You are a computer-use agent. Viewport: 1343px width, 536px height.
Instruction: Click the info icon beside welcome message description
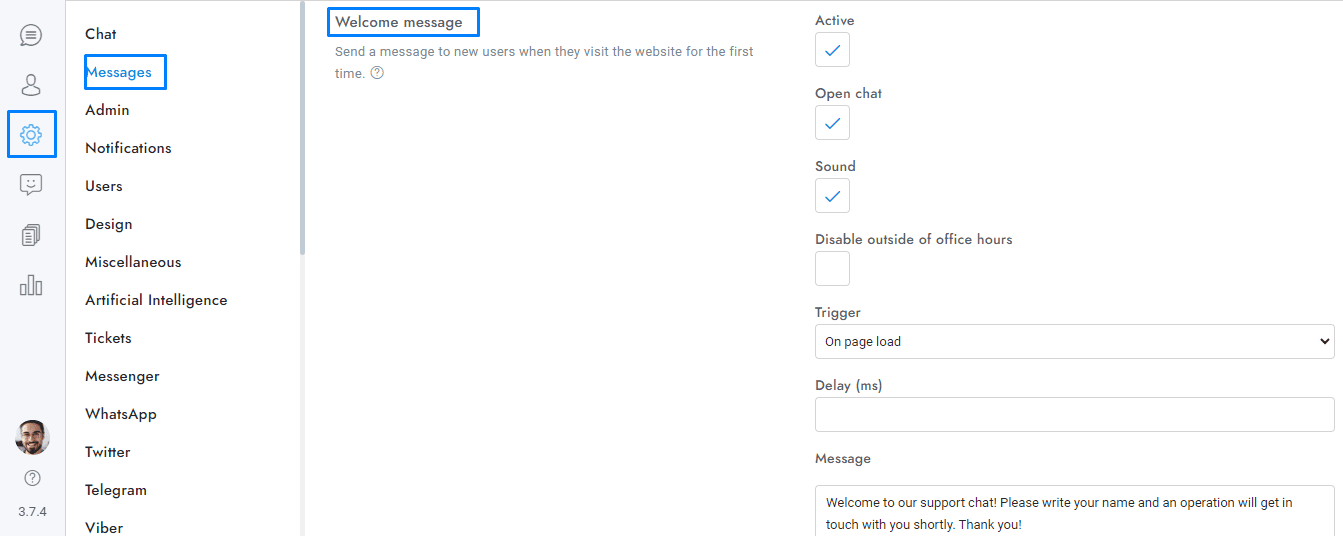coord(377,73)
